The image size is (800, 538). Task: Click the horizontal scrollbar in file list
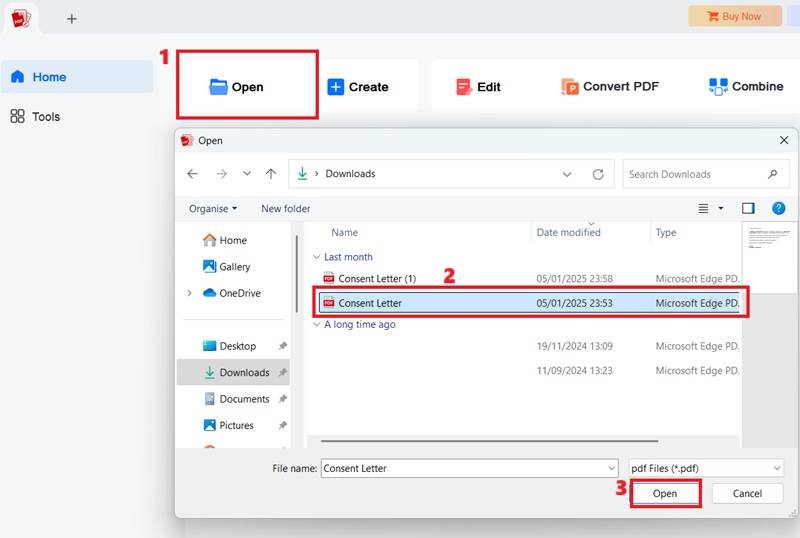click(489, 441)
